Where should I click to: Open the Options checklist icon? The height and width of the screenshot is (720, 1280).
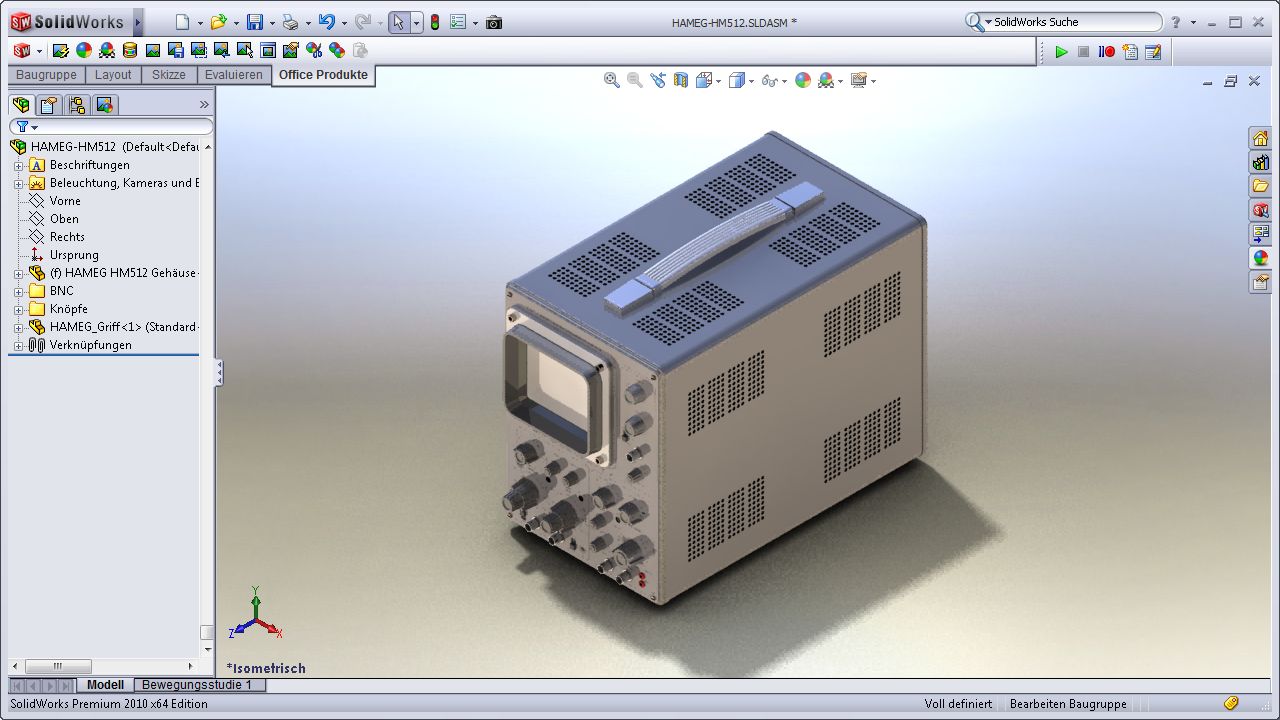click(x=458, y=22)
